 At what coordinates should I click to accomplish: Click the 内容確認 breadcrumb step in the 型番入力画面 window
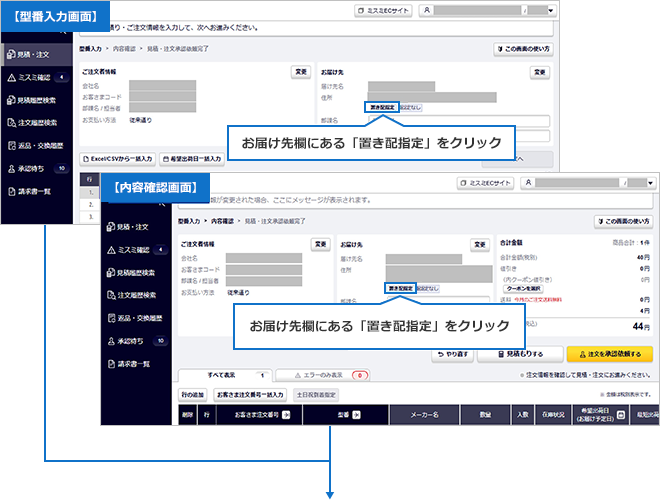[x=124, y=49]
